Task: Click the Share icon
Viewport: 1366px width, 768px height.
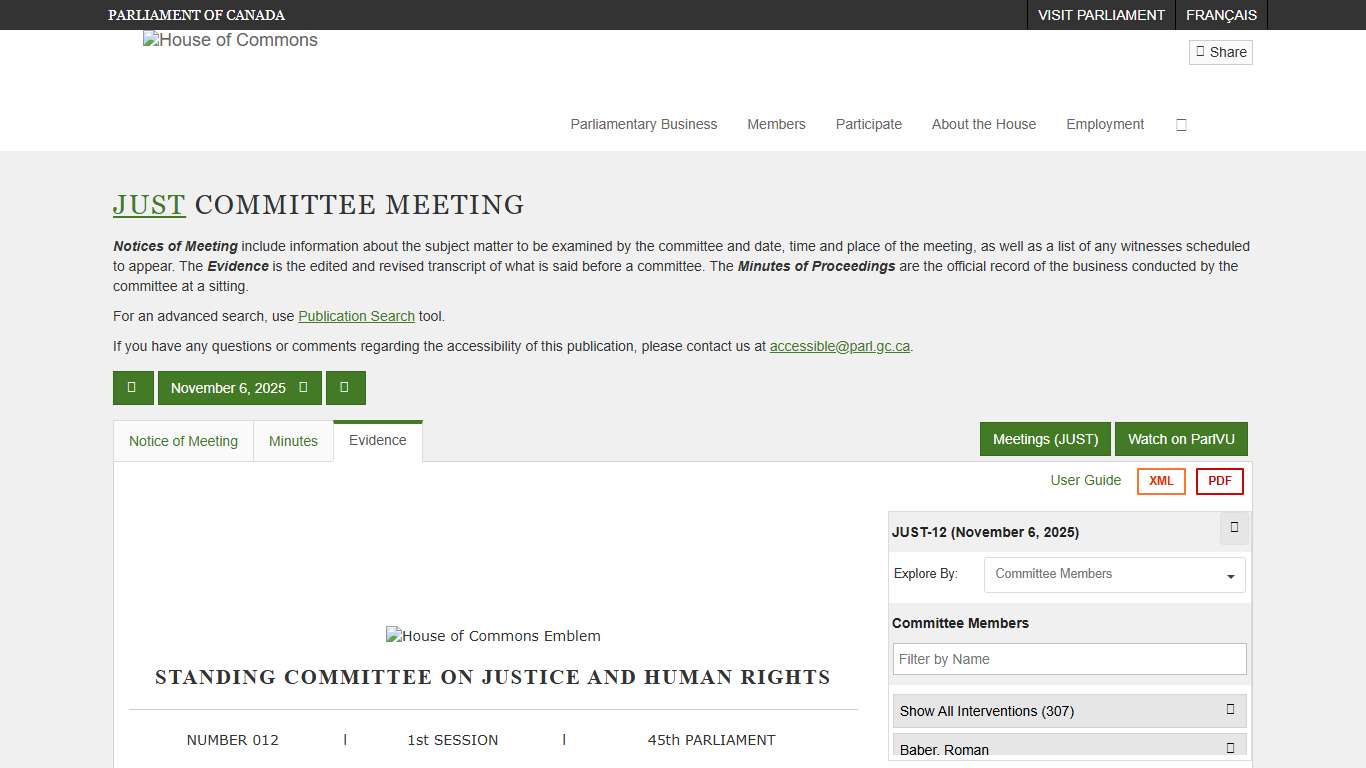Action: click(1220, 52)
